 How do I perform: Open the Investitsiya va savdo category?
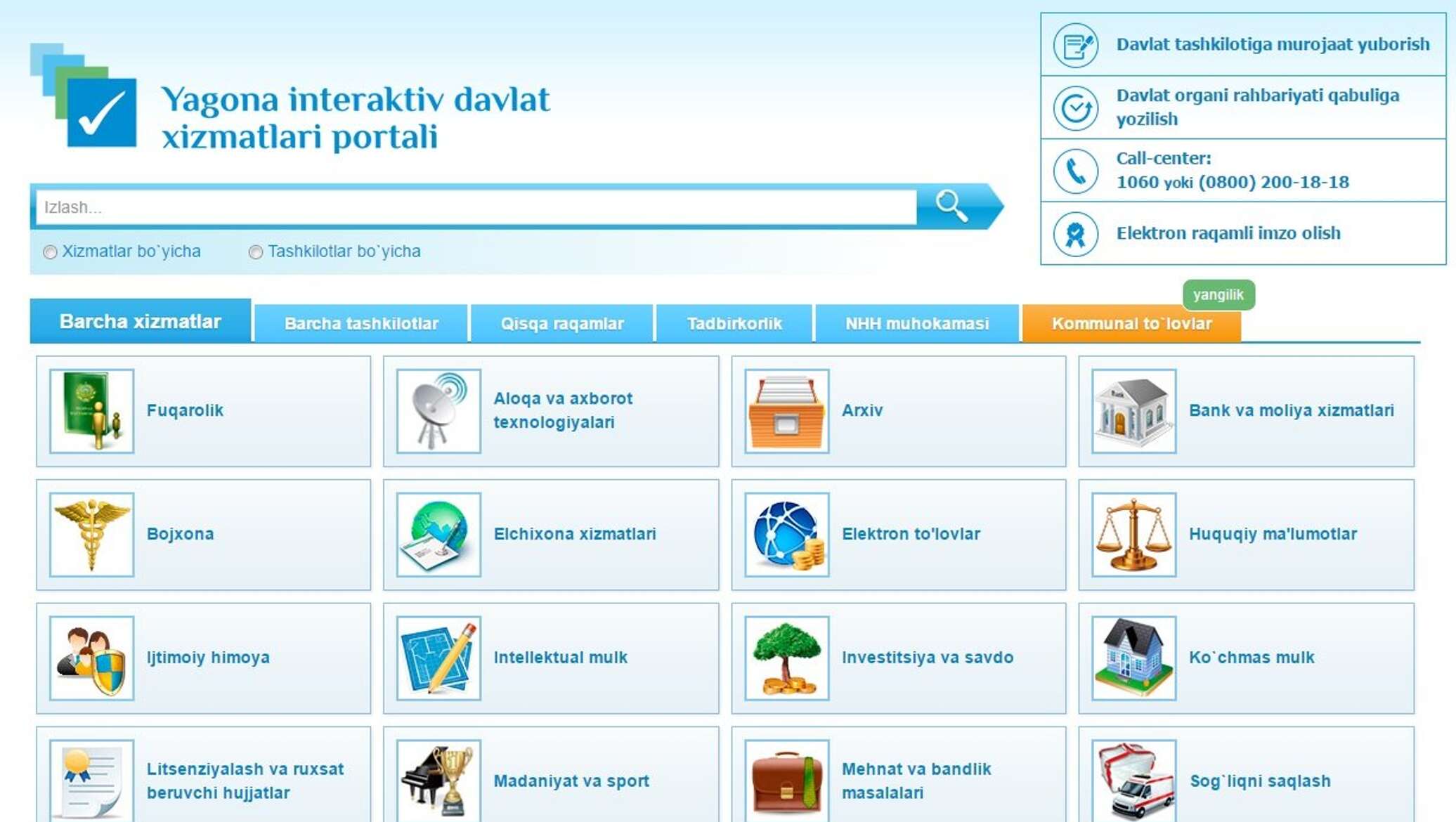pyautogui.click(x=927, y=658)
